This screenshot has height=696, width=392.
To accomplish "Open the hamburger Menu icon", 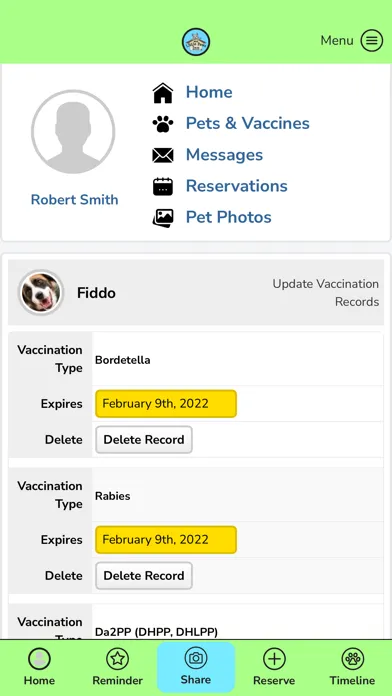I will (x=371, y=41).
